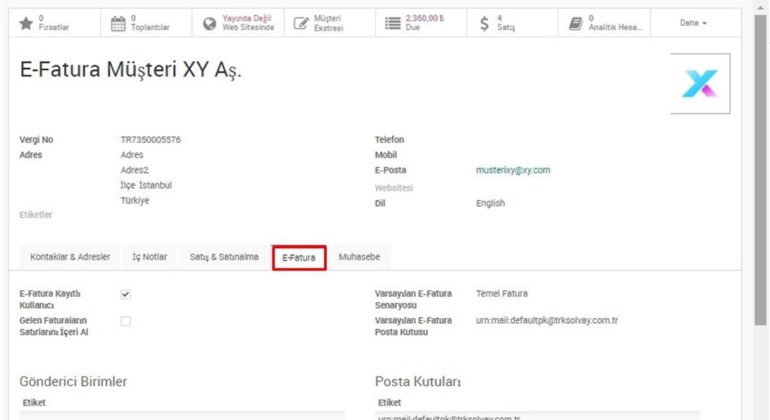Click the Türkiye country value
Viewport: 770px width, 420px height.
pos(135,200)
